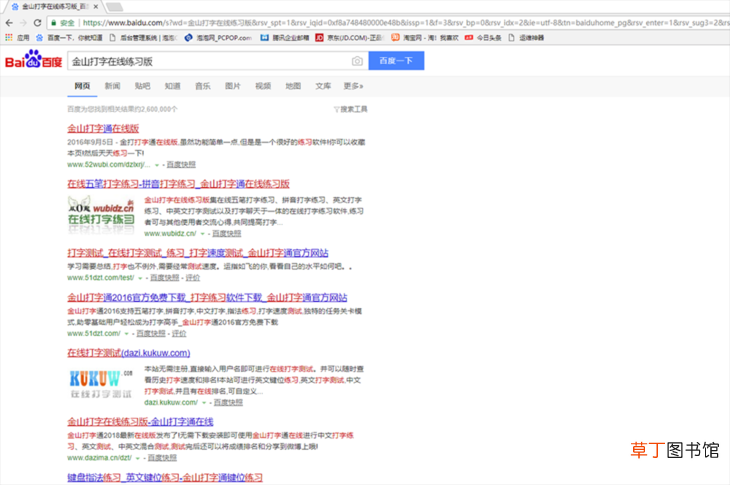Screen dimensions: 730x485
Task: Switch to the 知道 tab
Action: (x=172, y=86)
